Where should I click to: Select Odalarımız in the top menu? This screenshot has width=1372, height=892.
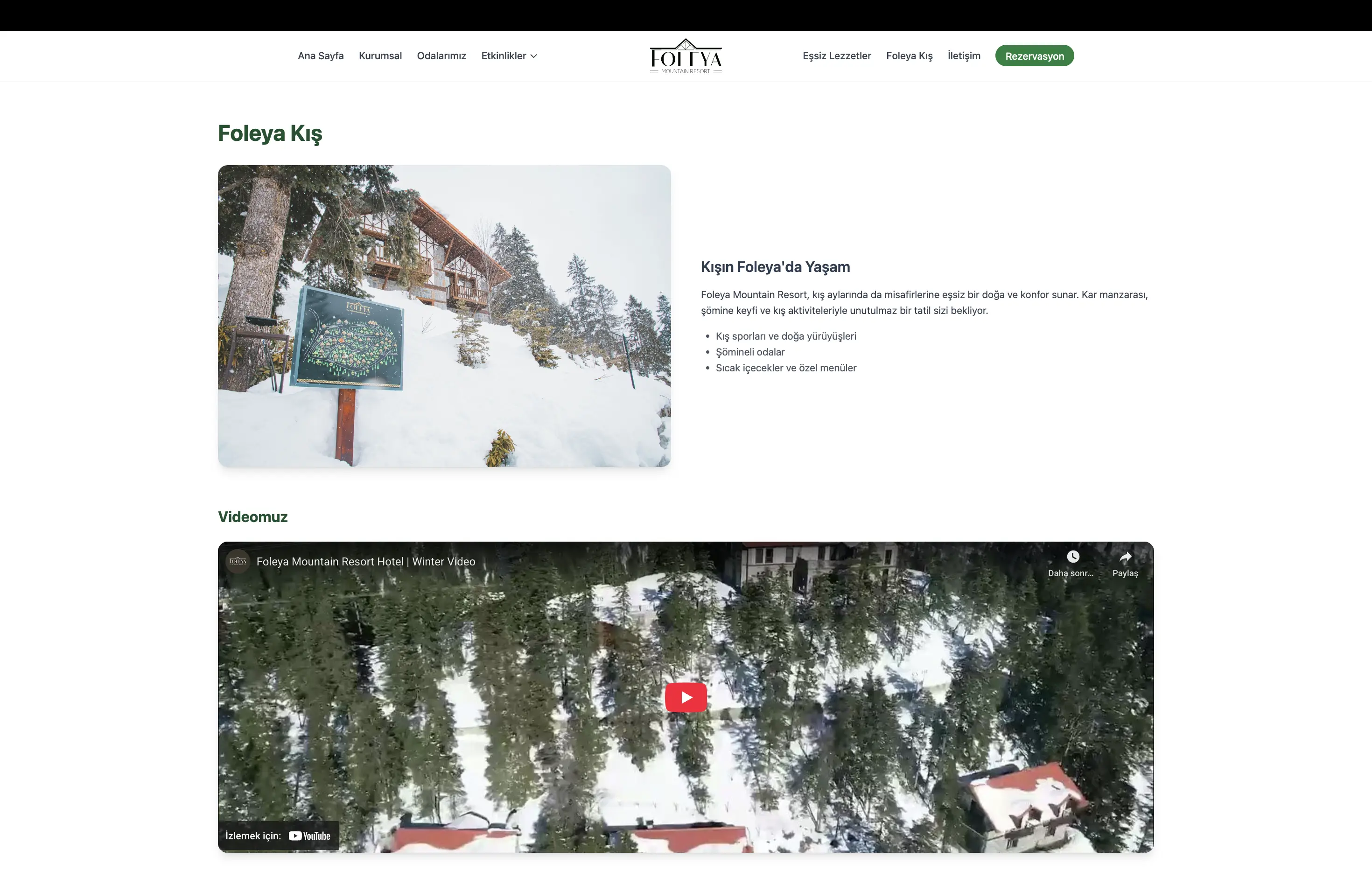[441, 56]
